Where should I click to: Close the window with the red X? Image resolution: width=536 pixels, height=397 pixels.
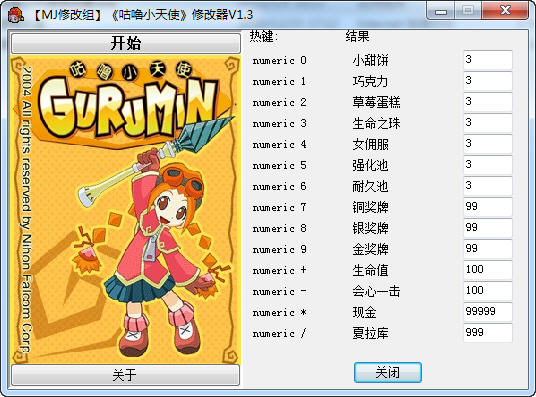tap(505, 11)
